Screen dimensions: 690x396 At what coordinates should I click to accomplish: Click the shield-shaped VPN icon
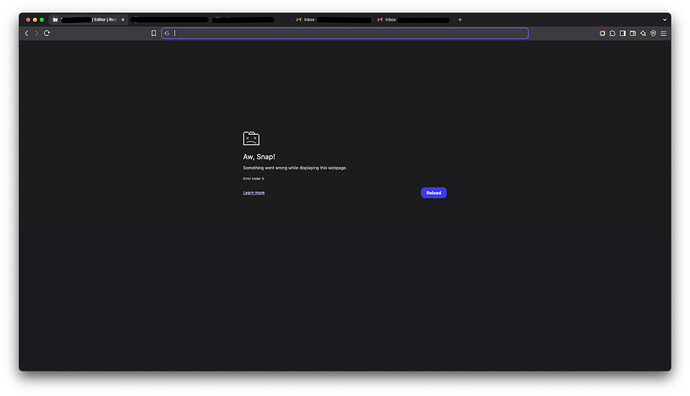653,33
